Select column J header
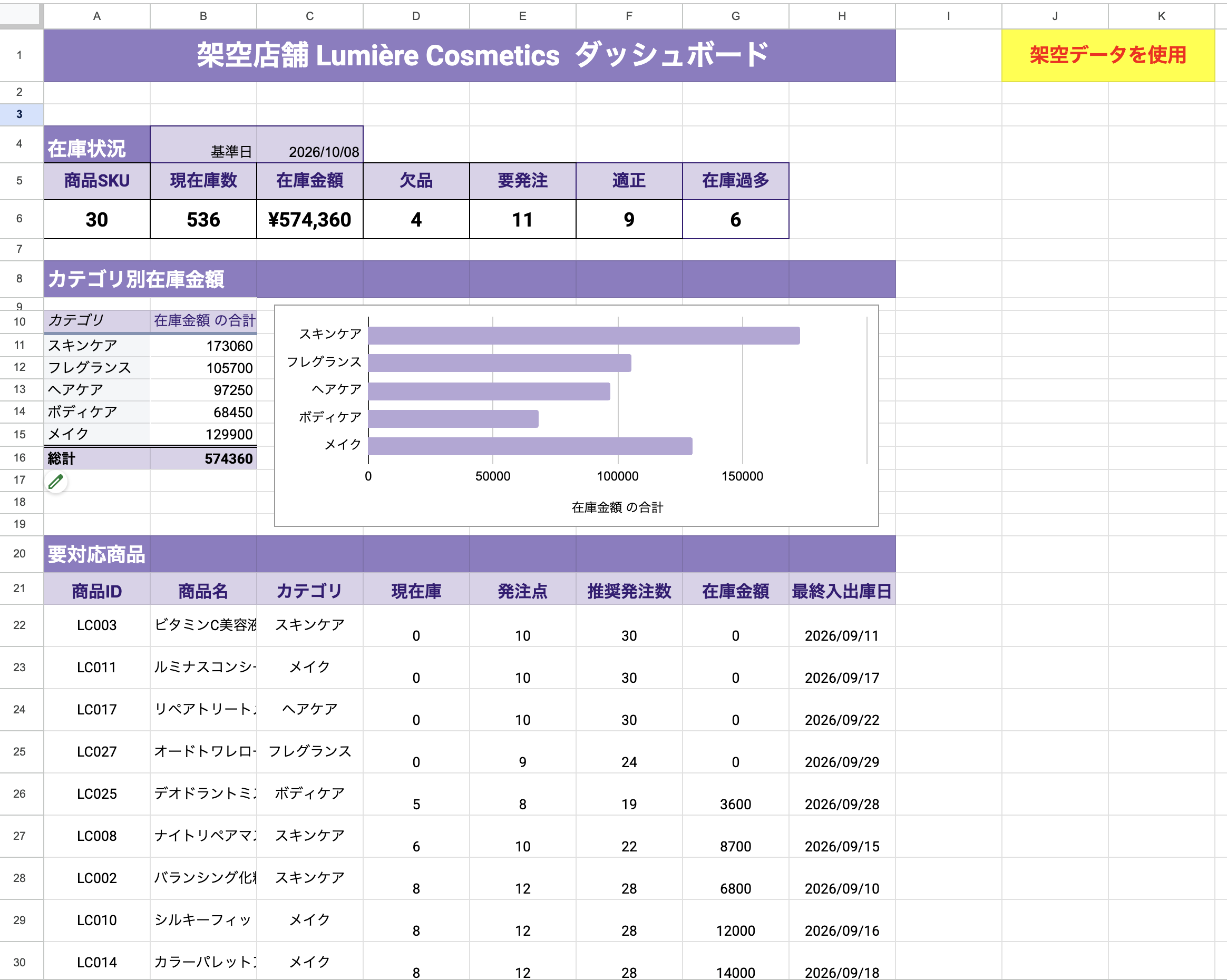Screen dimensions: 1227x980 (x=1055, y=16)
